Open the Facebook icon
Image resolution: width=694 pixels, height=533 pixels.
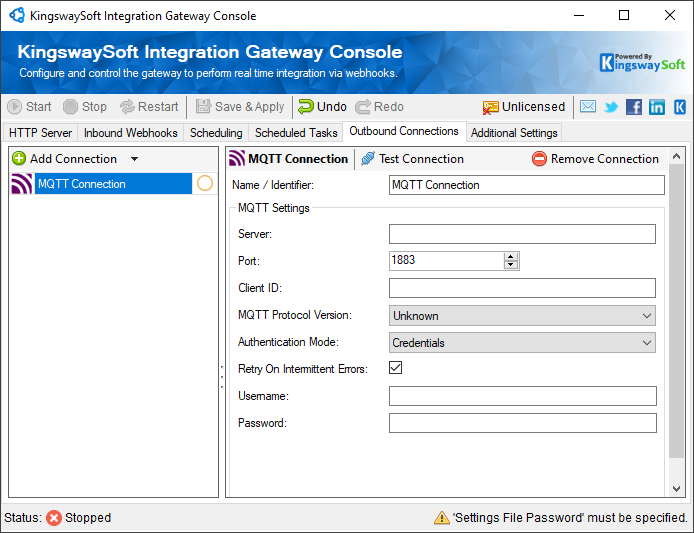pos(634,107)
